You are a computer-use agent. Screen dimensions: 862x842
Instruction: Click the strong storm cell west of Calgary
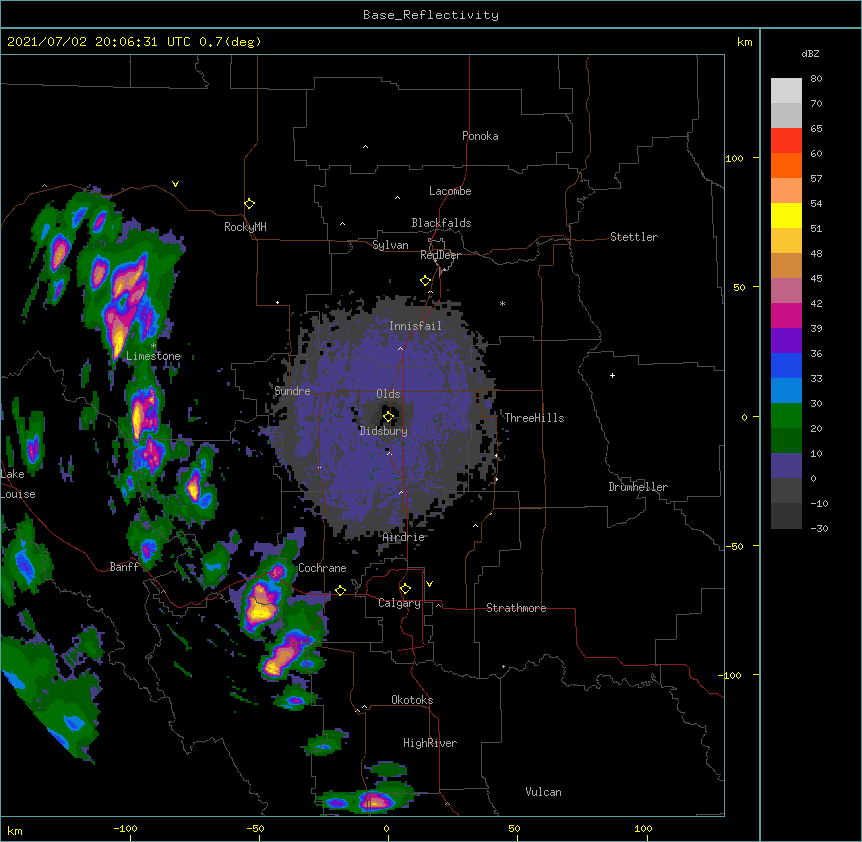(261, 607)
